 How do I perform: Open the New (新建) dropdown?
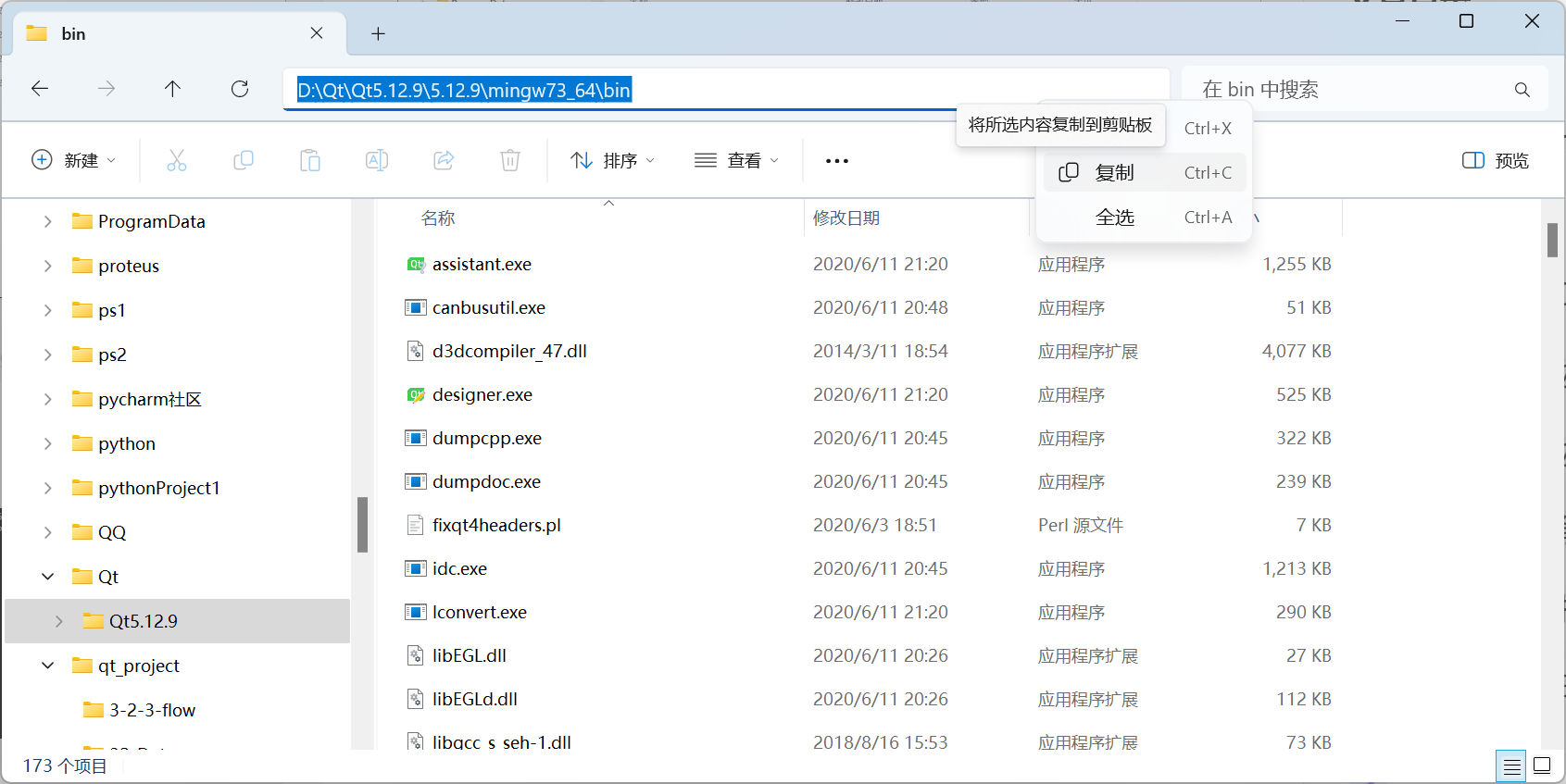[x=74, y=160]
